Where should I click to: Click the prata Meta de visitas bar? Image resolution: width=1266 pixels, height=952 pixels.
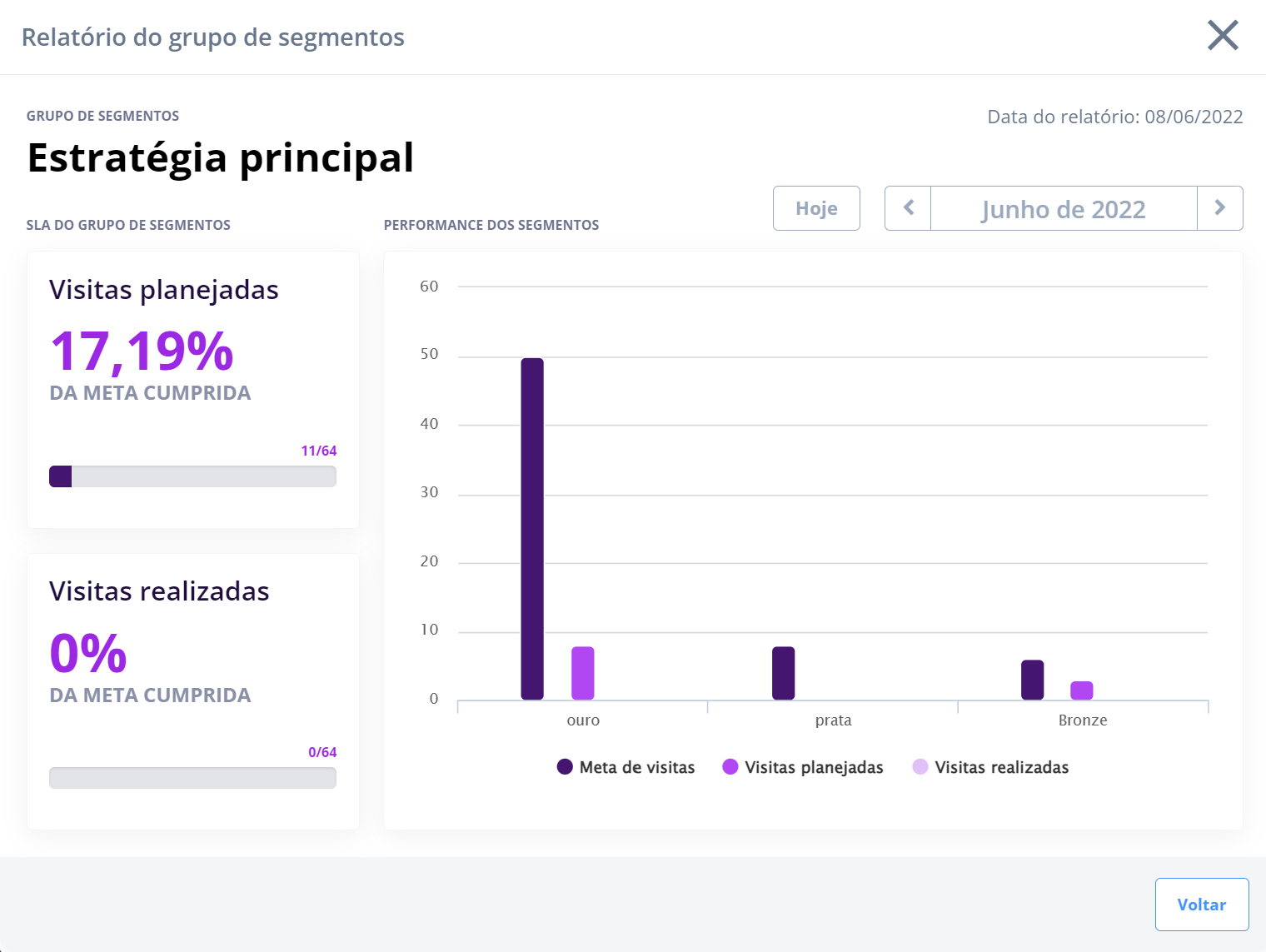(x=783, y=673)
